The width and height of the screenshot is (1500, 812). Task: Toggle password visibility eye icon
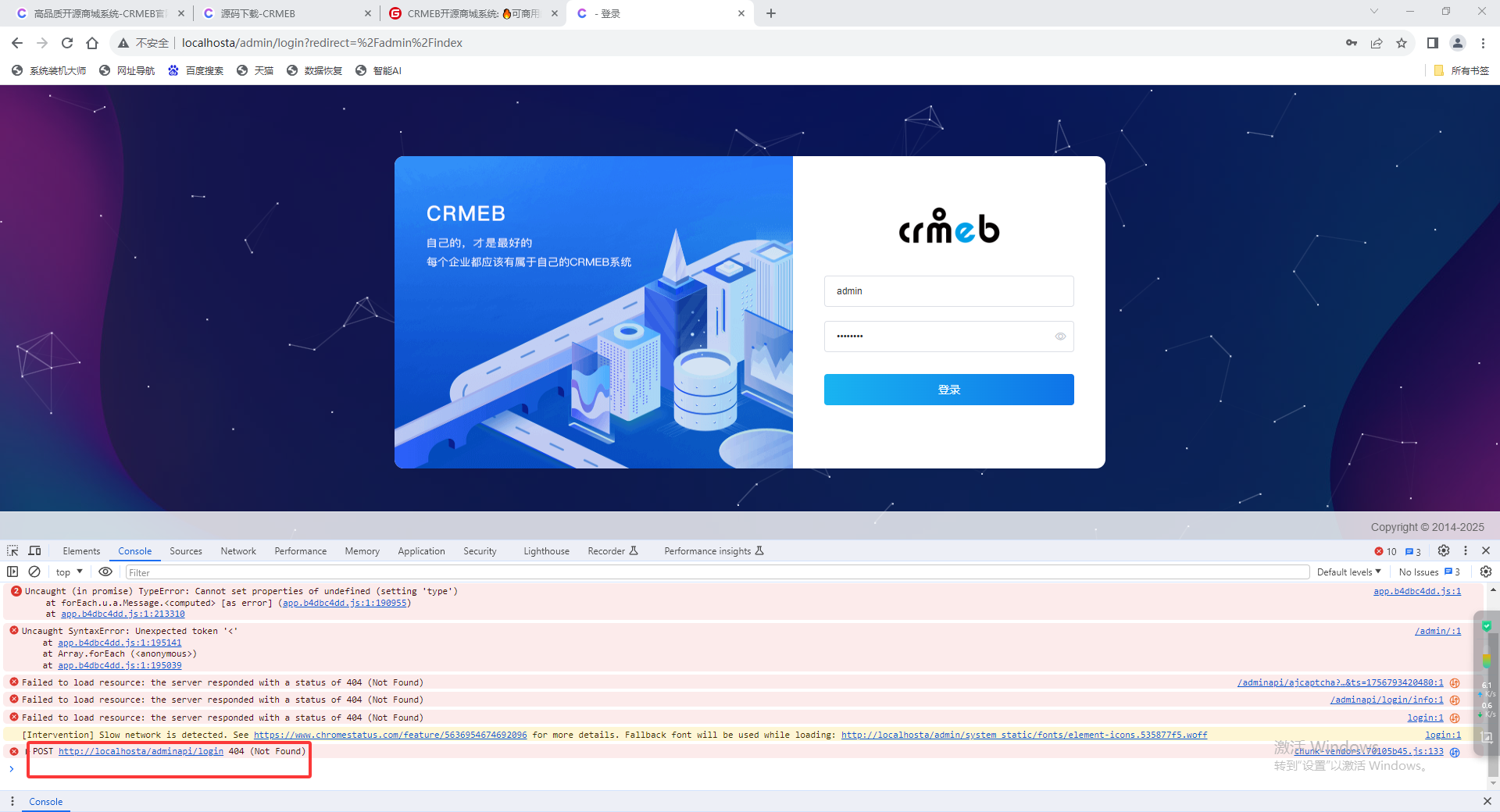pyautogui.click(x=1060, y=337)
